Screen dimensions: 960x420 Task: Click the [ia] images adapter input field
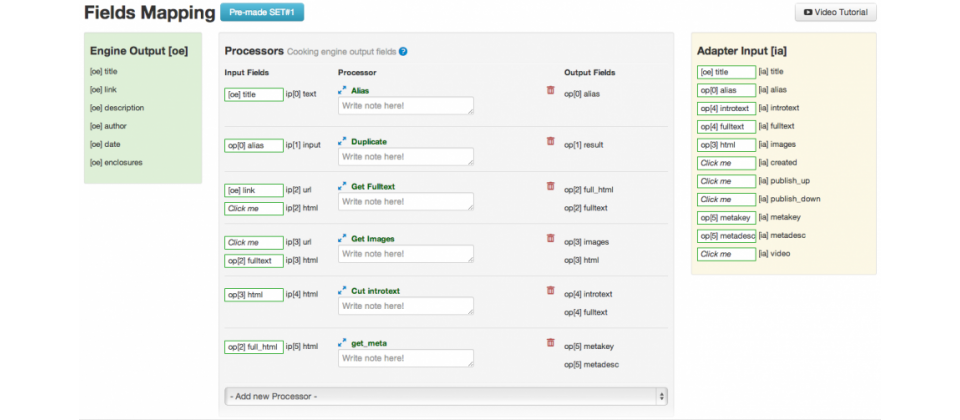(x=726, y=145)
